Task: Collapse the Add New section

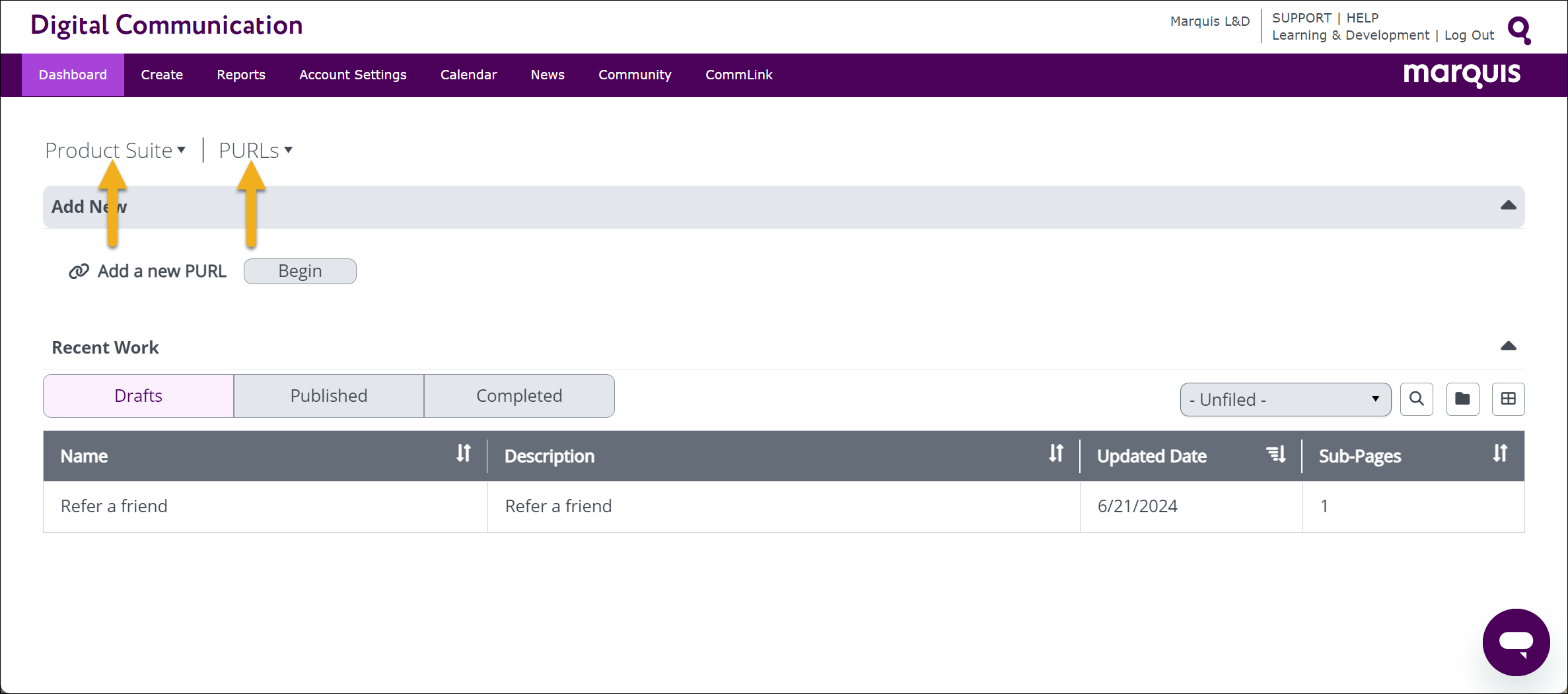Action: pos(1508,206)
